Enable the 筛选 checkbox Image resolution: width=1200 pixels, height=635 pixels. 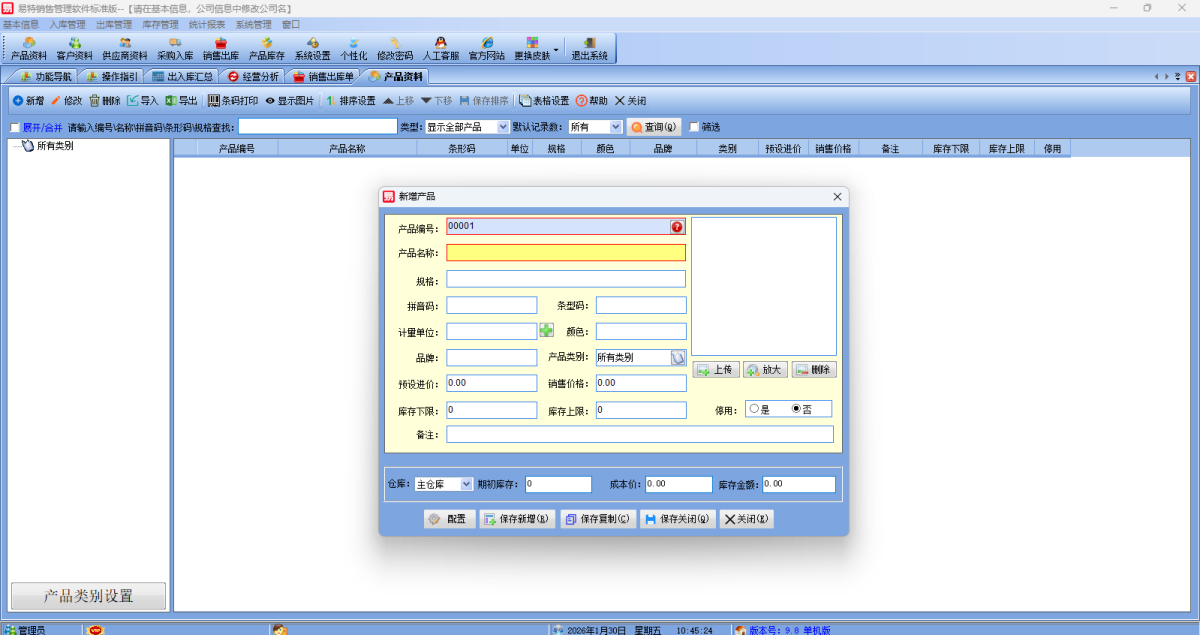click(x=694, y=128)
